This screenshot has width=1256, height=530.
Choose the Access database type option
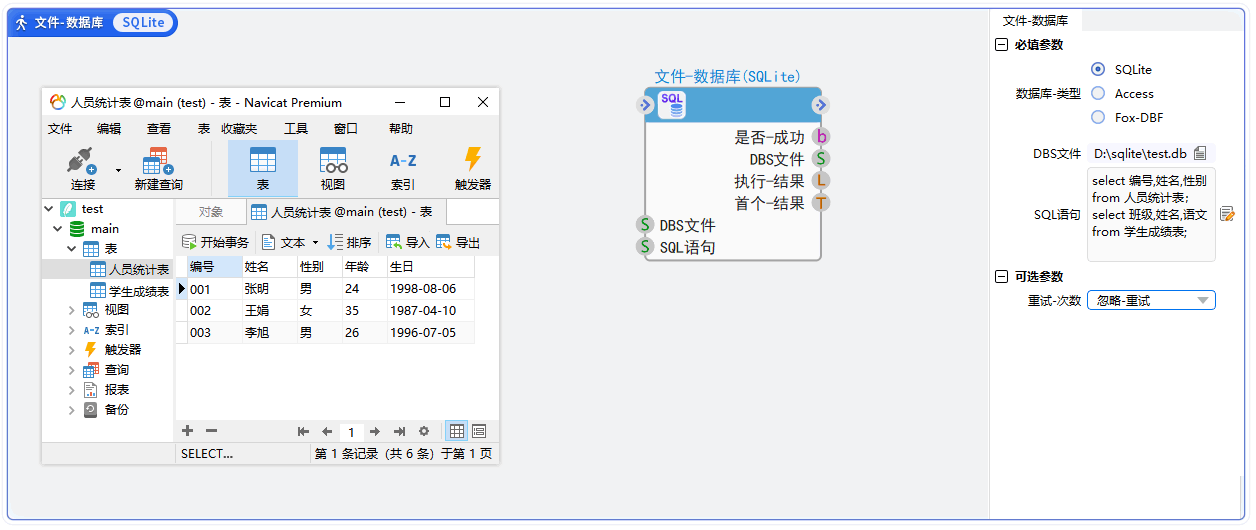(x=1098, y=94)
